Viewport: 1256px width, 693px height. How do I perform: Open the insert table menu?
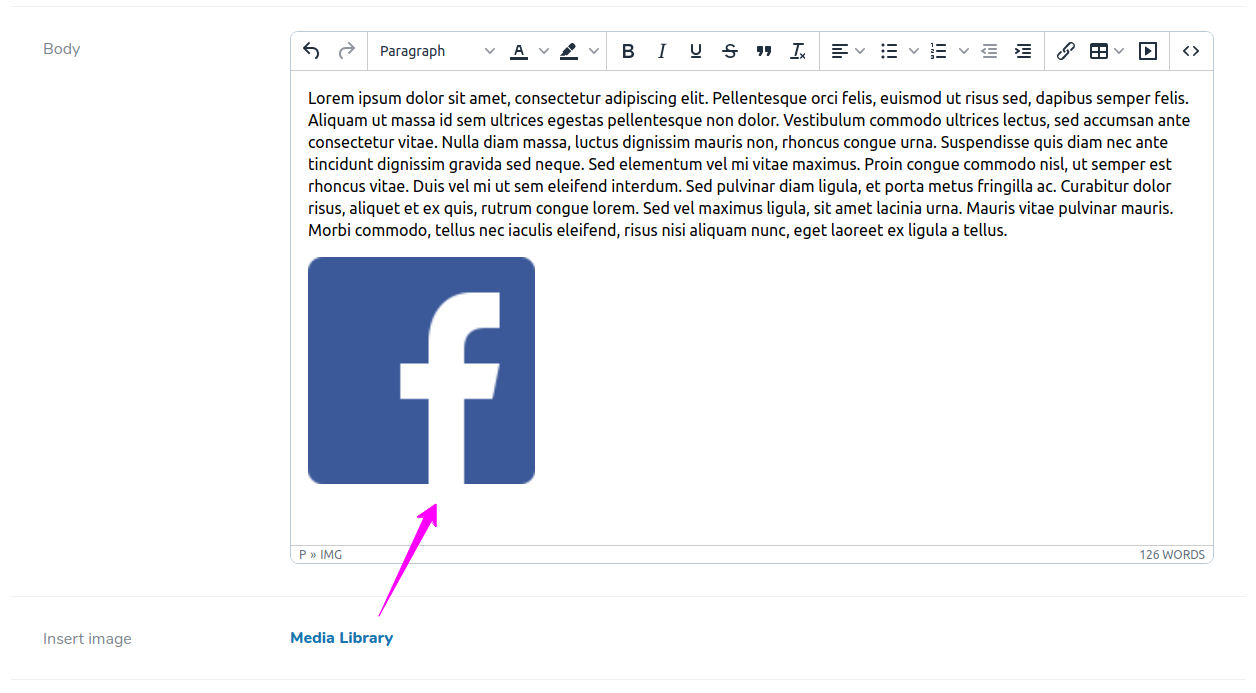pyautogui.click(x=1107, y=51)
